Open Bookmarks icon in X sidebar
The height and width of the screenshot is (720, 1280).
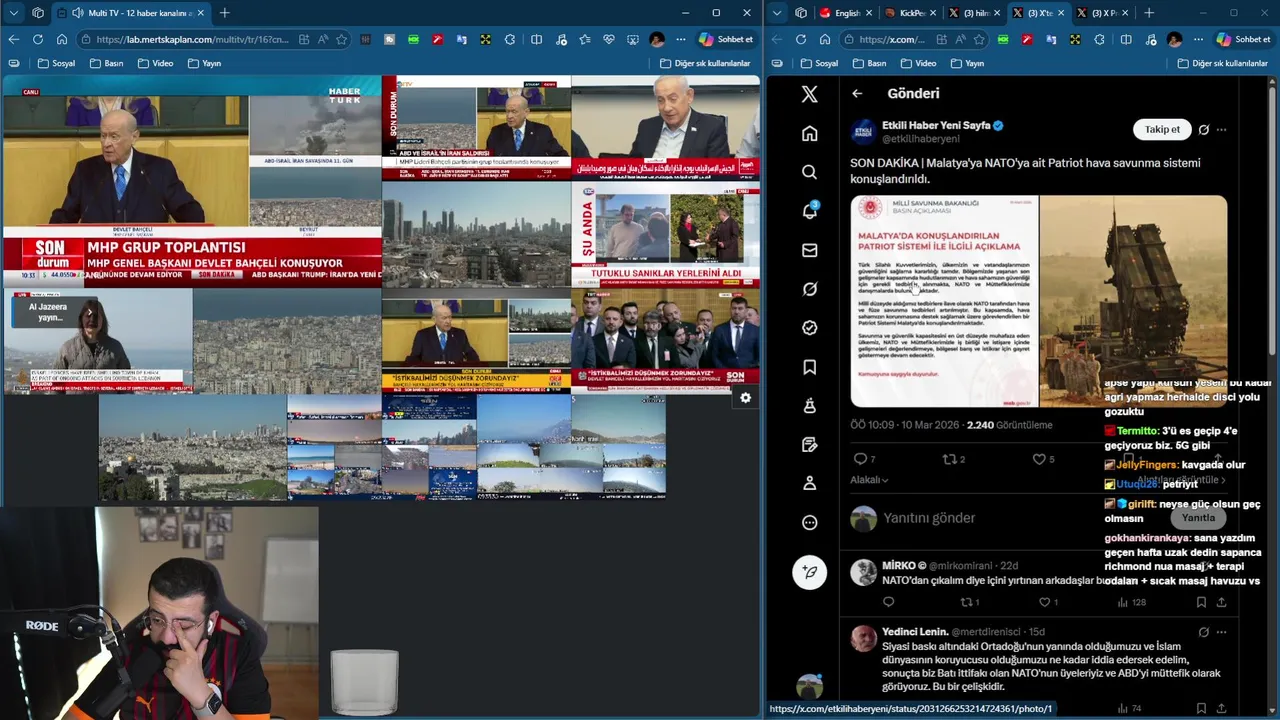point(810,367)
